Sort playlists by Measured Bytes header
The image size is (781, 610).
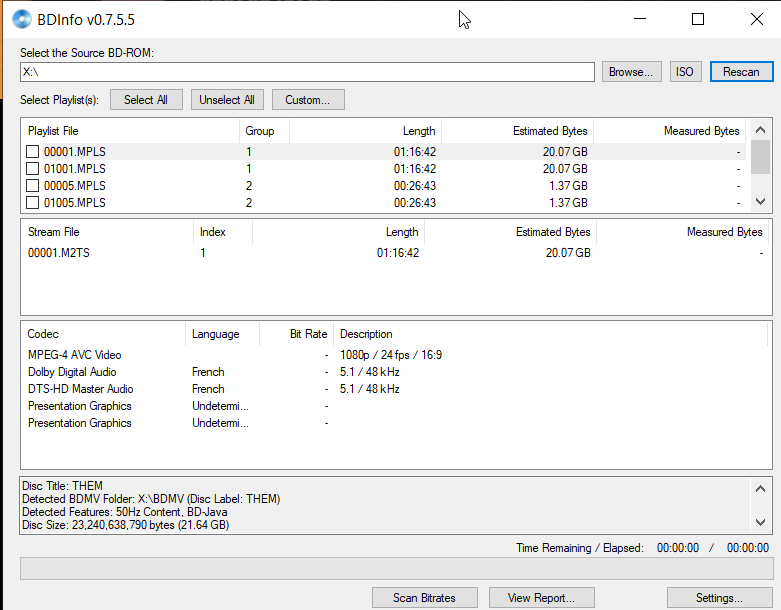[x=669, y=131]
